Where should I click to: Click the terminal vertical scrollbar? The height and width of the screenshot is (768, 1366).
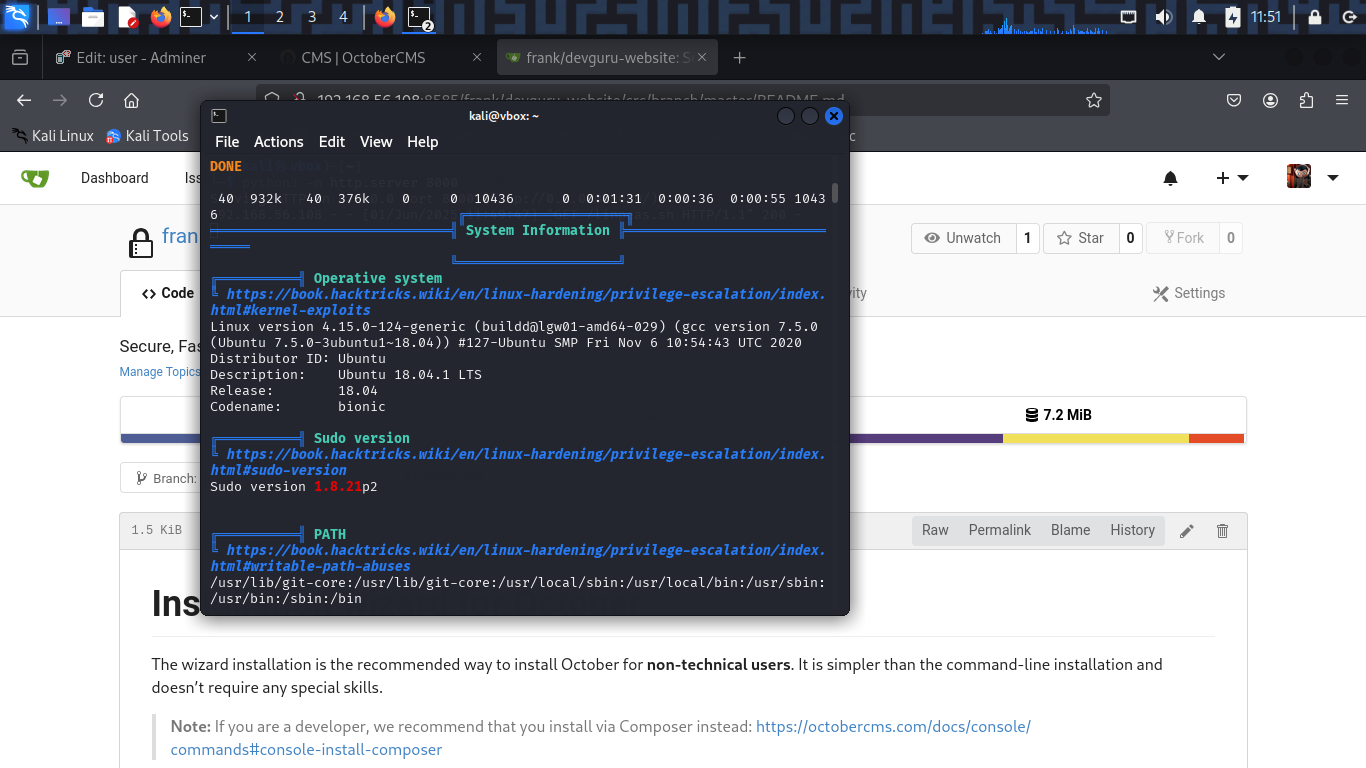point(835,194)
